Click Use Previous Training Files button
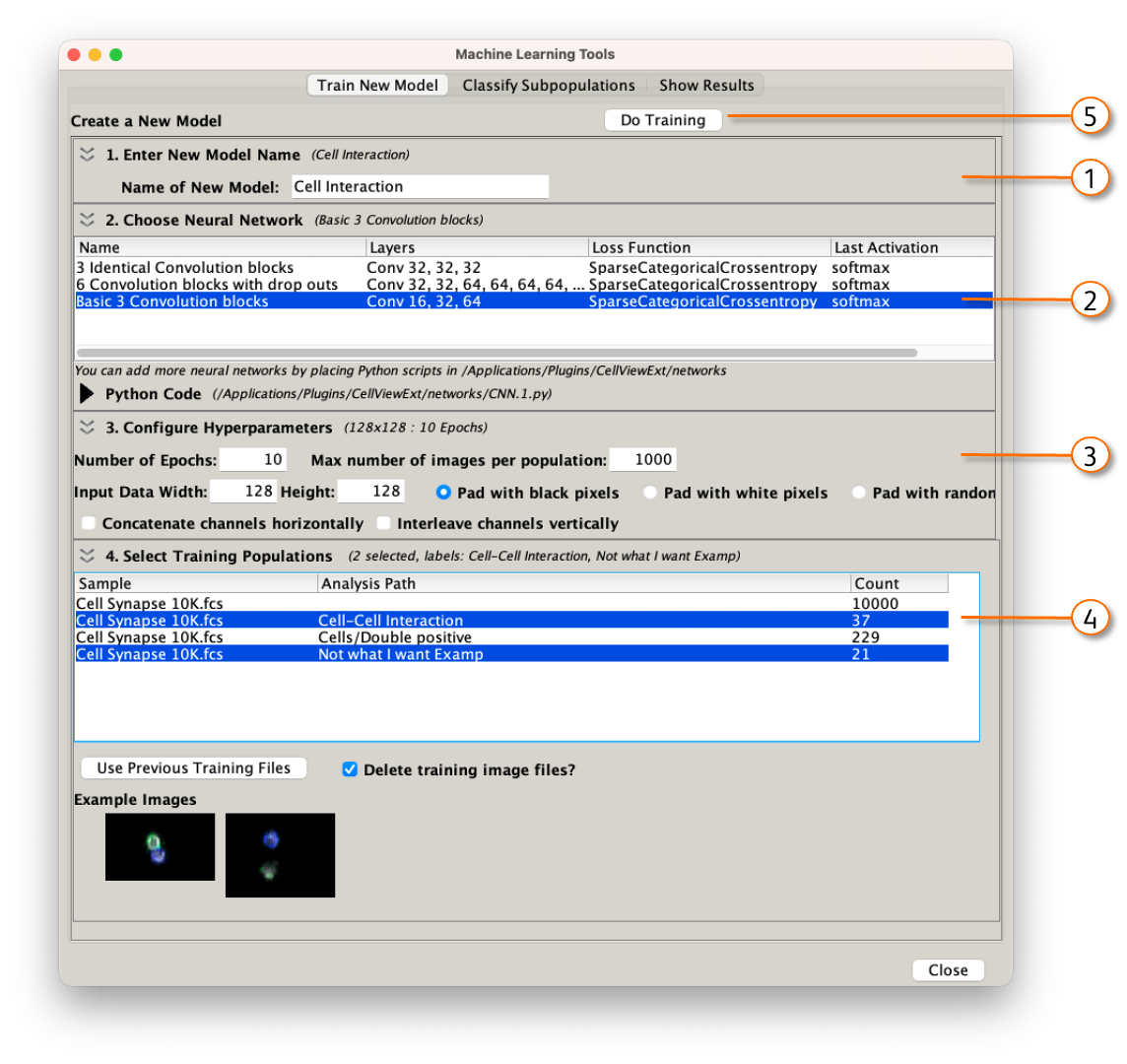This screenshot has height=1064, width=1127. [194, 768]
